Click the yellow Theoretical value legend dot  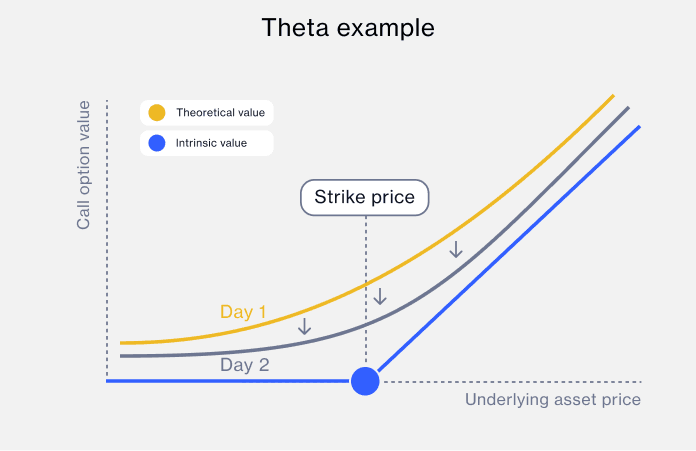point(156,112)
